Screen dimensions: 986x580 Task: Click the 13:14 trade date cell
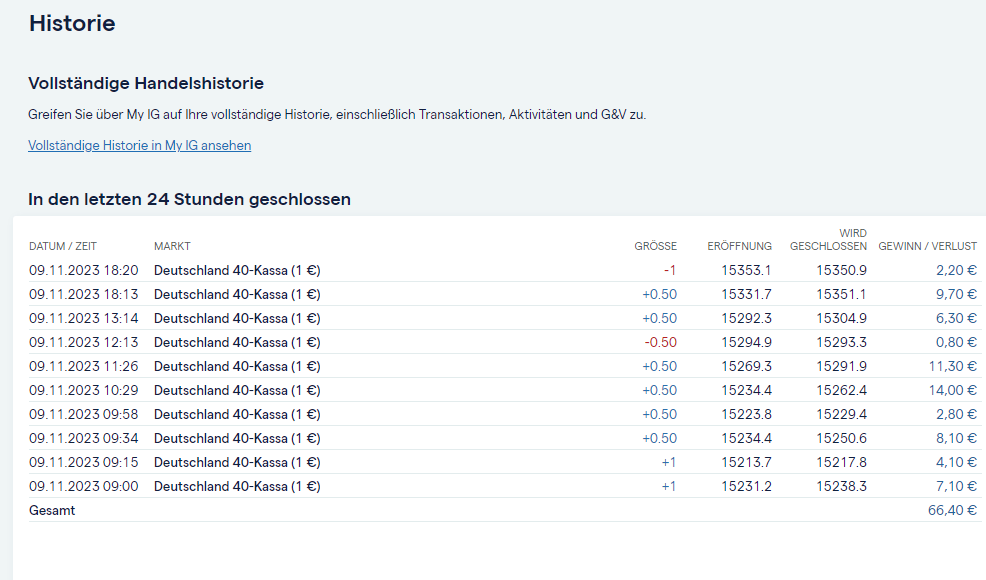pos(84,318)
